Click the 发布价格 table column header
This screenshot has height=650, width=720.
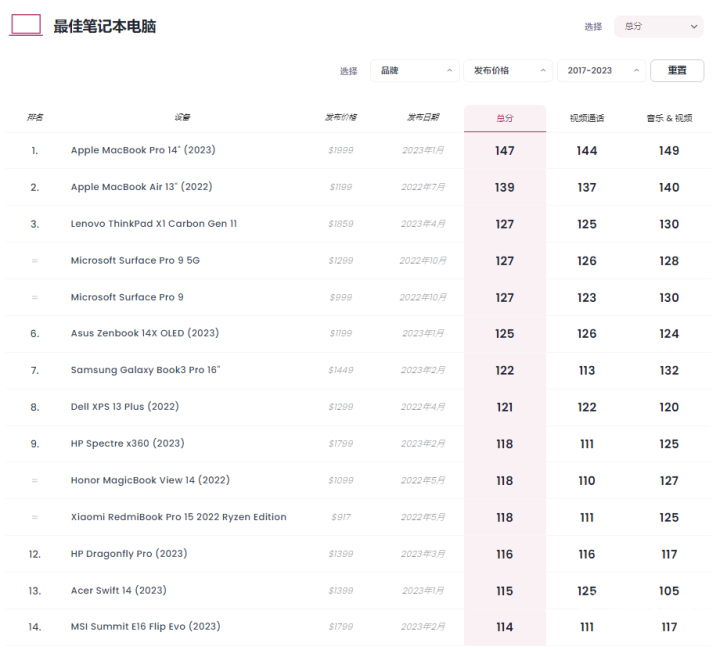tap(341, 118)
